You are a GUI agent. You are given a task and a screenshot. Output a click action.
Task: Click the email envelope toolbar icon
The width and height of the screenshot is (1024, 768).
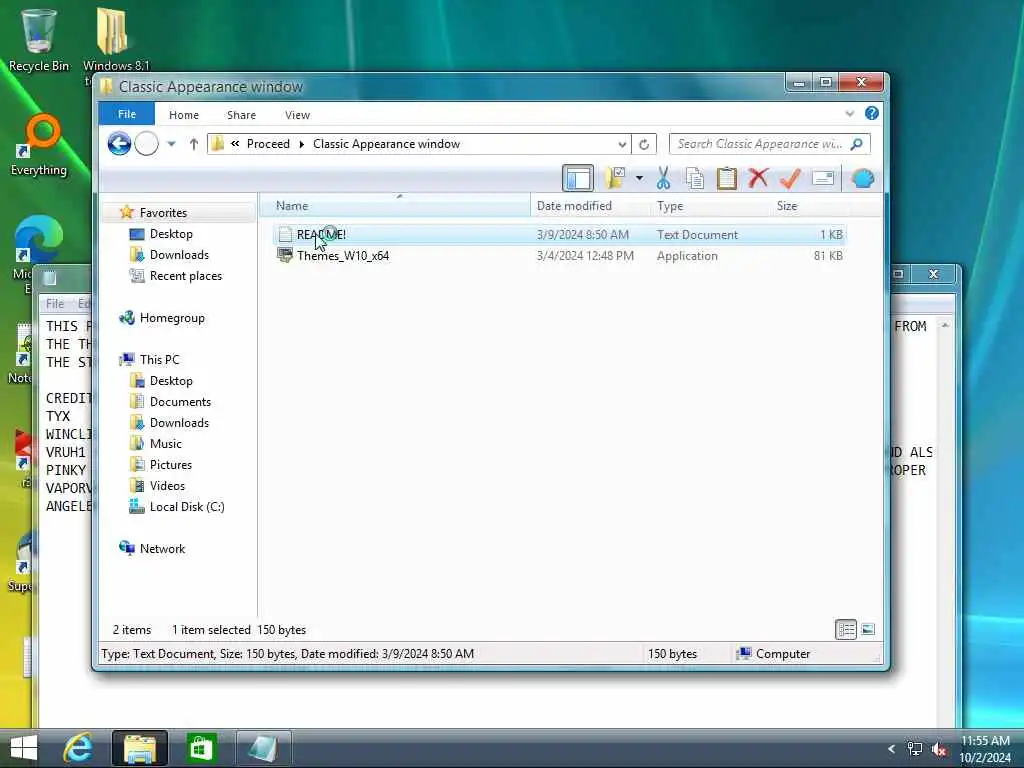click(823, 178)
